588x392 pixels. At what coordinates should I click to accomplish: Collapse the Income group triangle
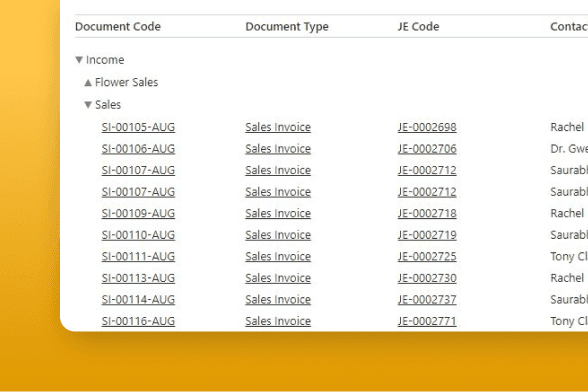click(79, 60)
